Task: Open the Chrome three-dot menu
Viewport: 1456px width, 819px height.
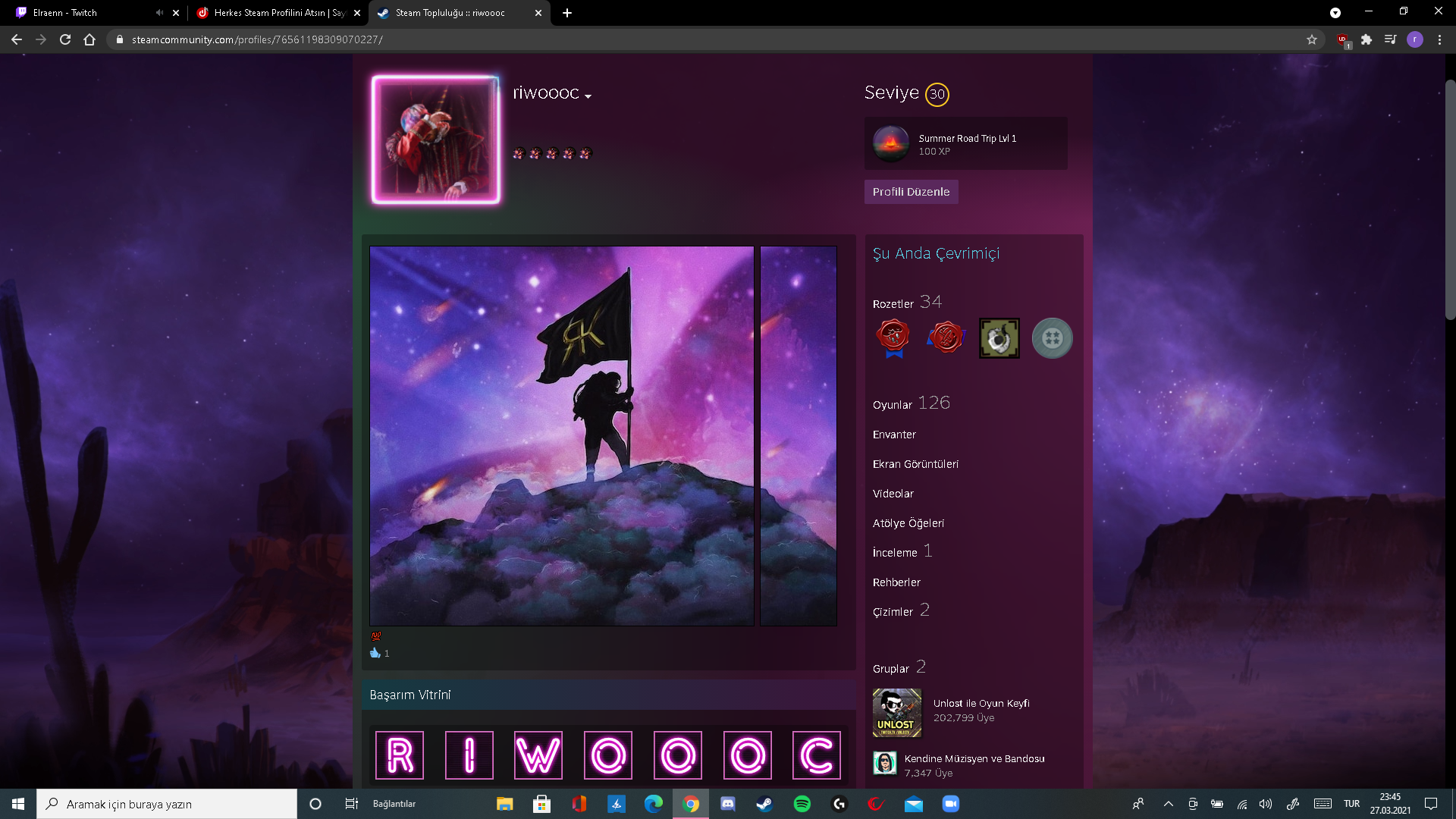Action: pyautogui.click(x=1439, y=39)
